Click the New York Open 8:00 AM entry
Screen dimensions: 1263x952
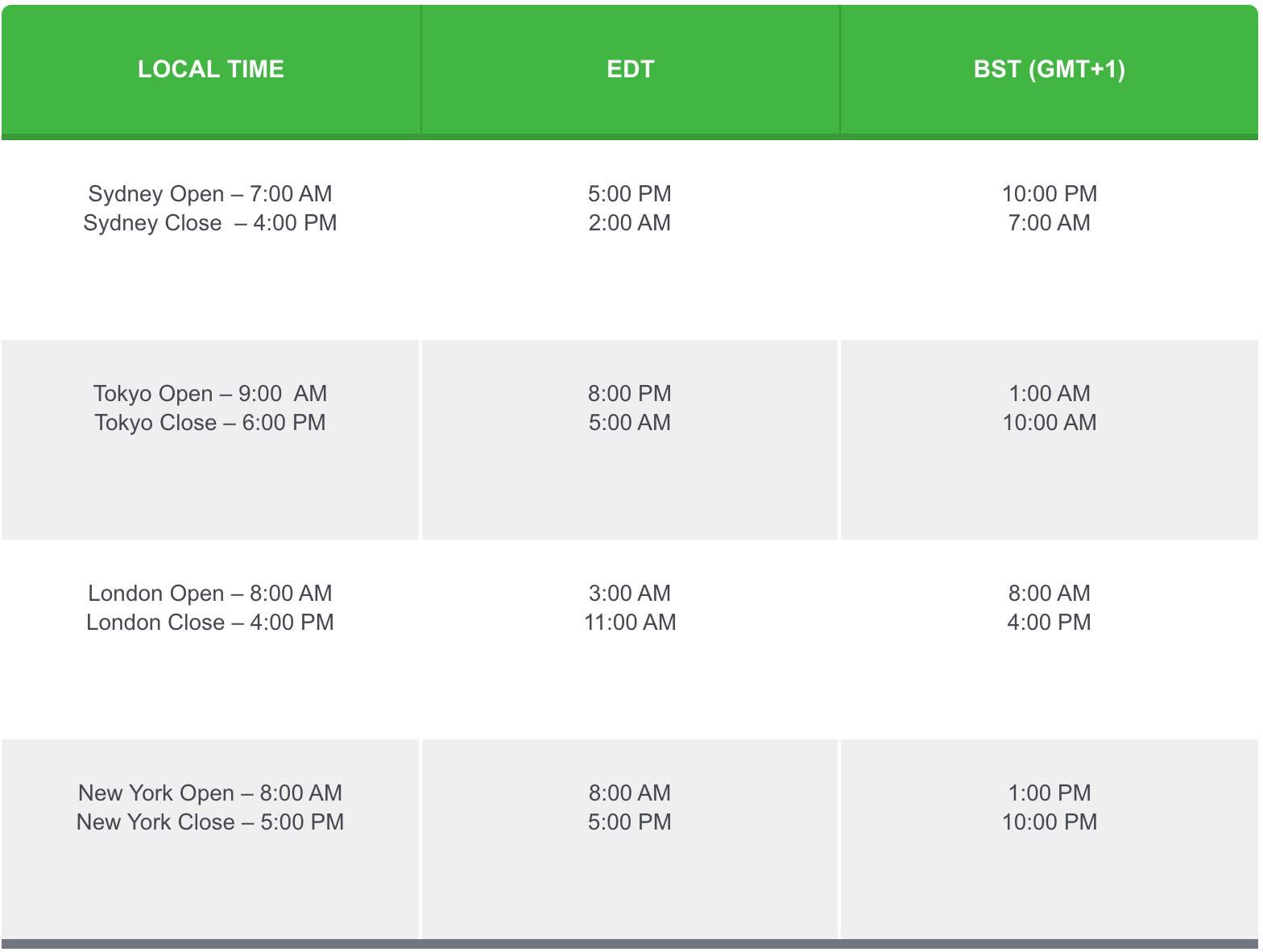click(210, 793)
